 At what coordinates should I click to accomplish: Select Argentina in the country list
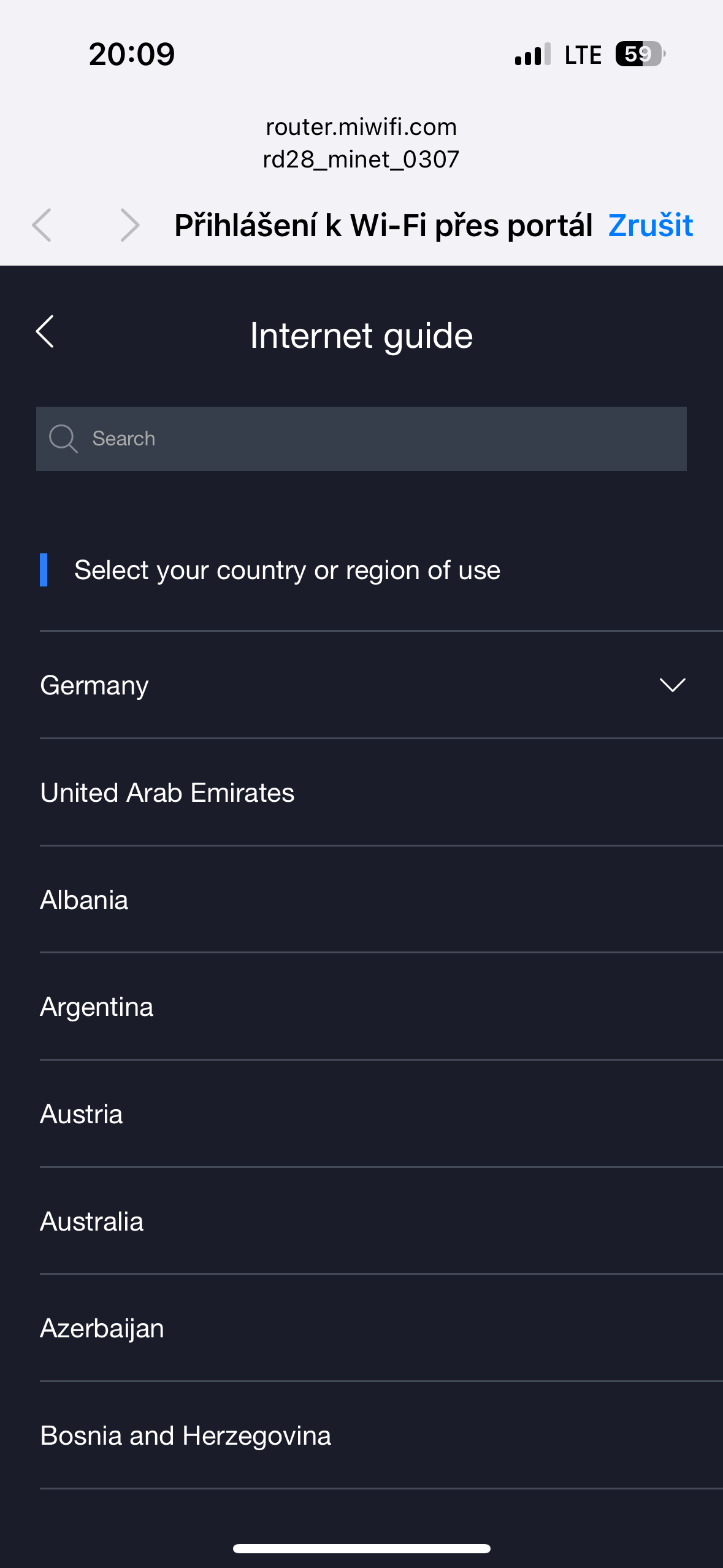pyautogui.click(x=97, y=1007)
